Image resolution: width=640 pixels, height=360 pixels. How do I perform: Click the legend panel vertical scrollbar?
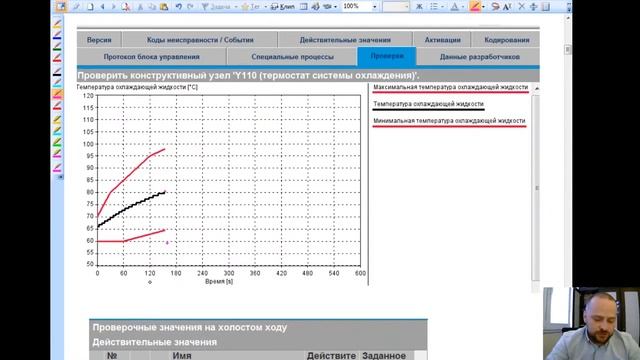[537, 188]
